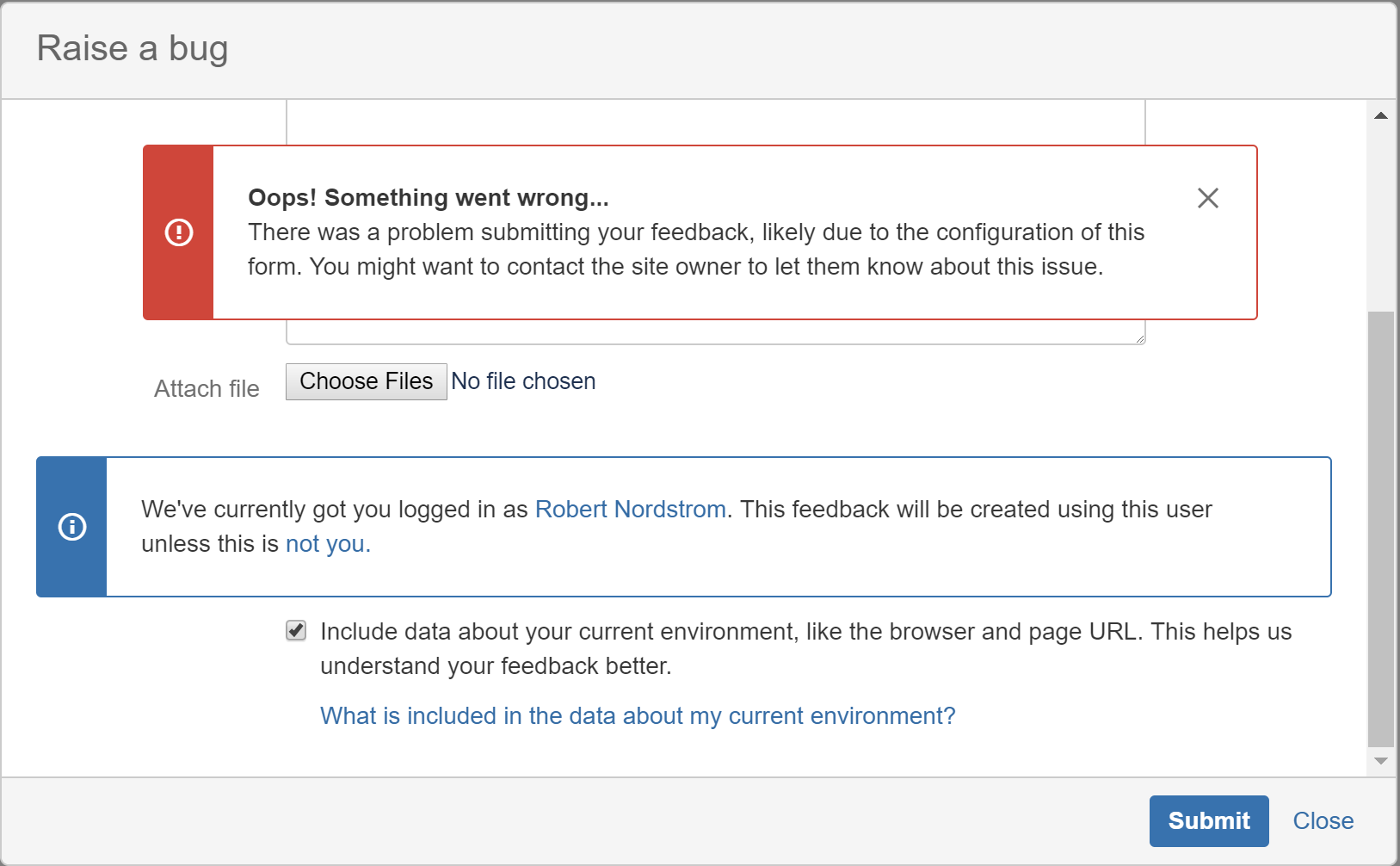Click the blue info circle icon

(x=72, y=527)
